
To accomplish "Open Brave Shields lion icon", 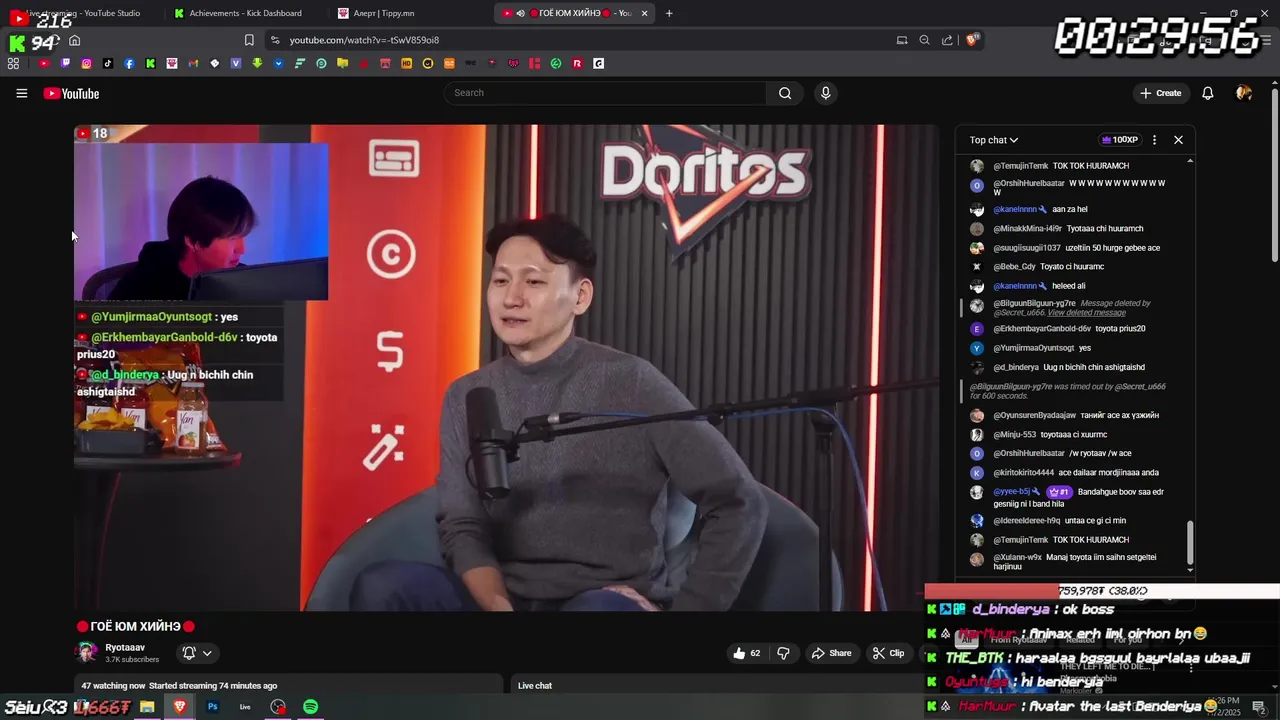I will click(972, 40).
